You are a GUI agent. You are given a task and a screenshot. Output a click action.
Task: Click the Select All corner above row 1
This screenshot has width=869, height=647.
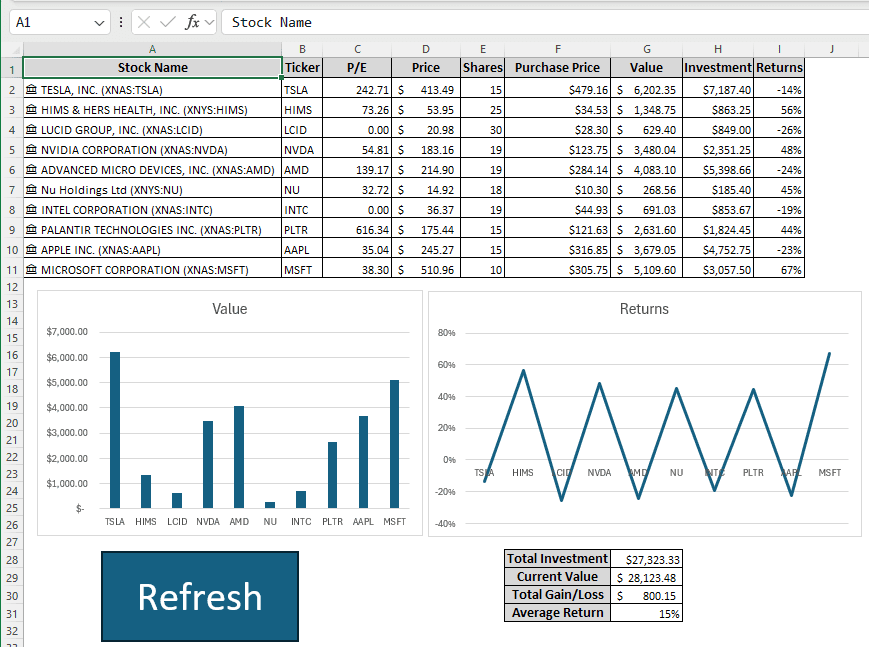pyautogui.click(x=14, y=48)
